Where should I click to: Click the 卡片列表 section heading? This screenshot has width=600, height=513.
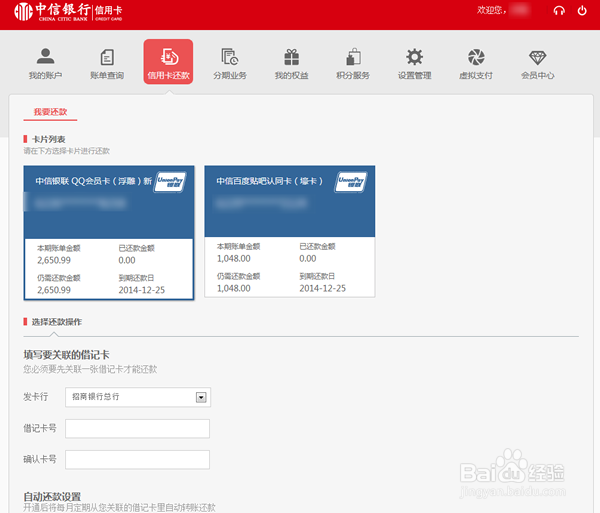(x=49, y=139)
